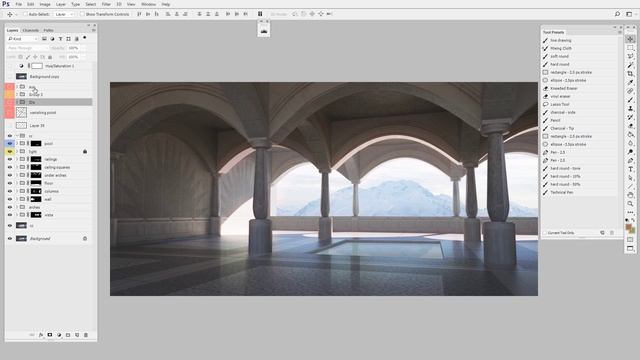Select the Paint Bucket tool

[630, 135]
